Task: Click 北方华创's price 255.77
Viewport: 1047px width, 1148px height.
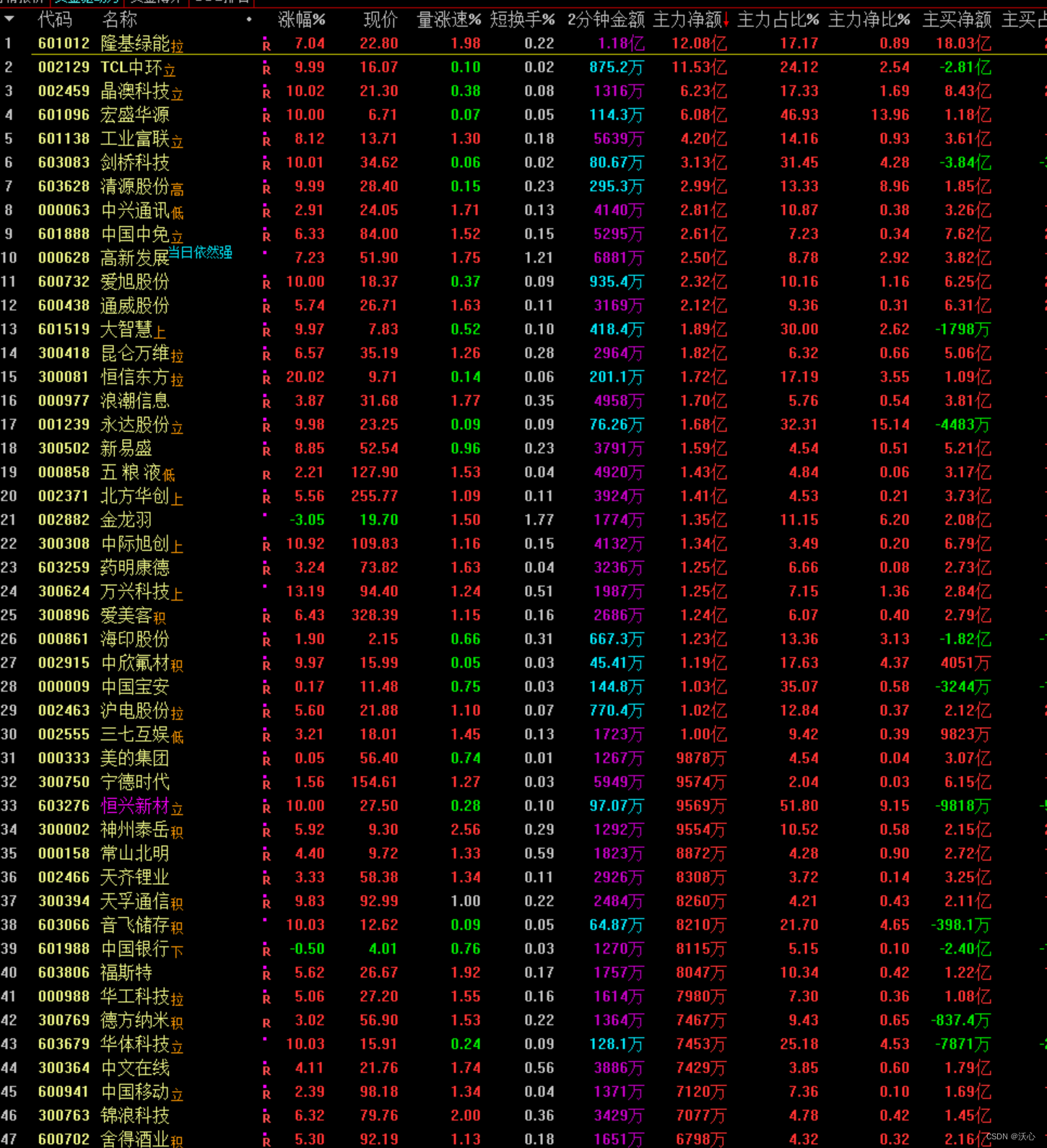Action: coord(375,496)
